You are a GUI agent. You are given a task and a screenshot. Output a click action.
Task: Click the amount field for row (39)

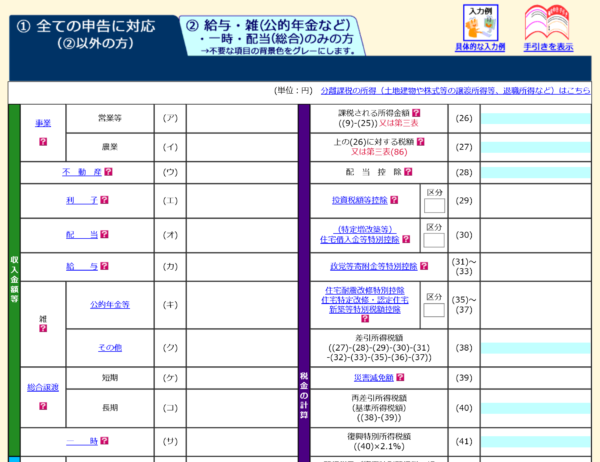click(x=536, y=378)
